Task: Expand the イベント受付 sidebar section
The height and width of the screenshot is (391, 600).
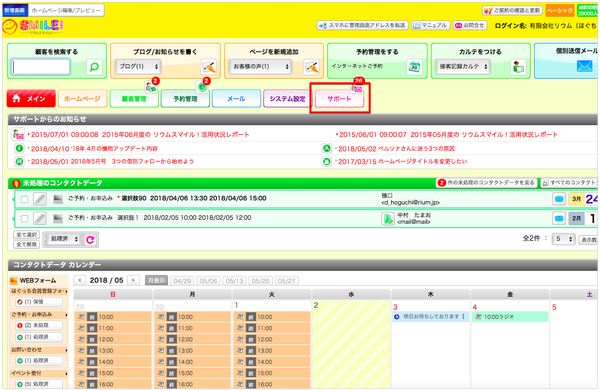Action: [39, 373]
